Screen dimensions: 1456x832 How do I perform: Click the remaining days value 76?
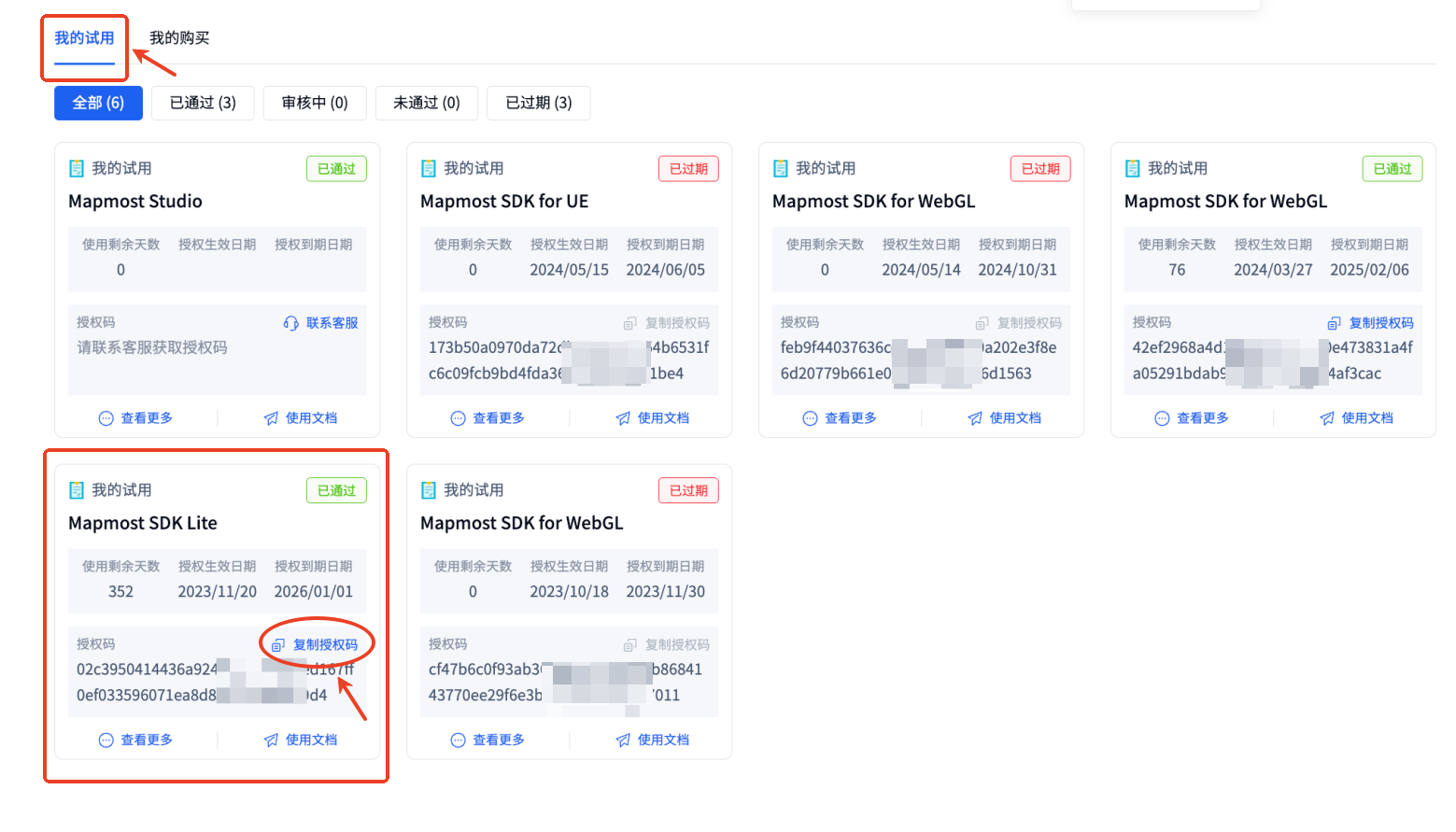tap(1177, 270)
